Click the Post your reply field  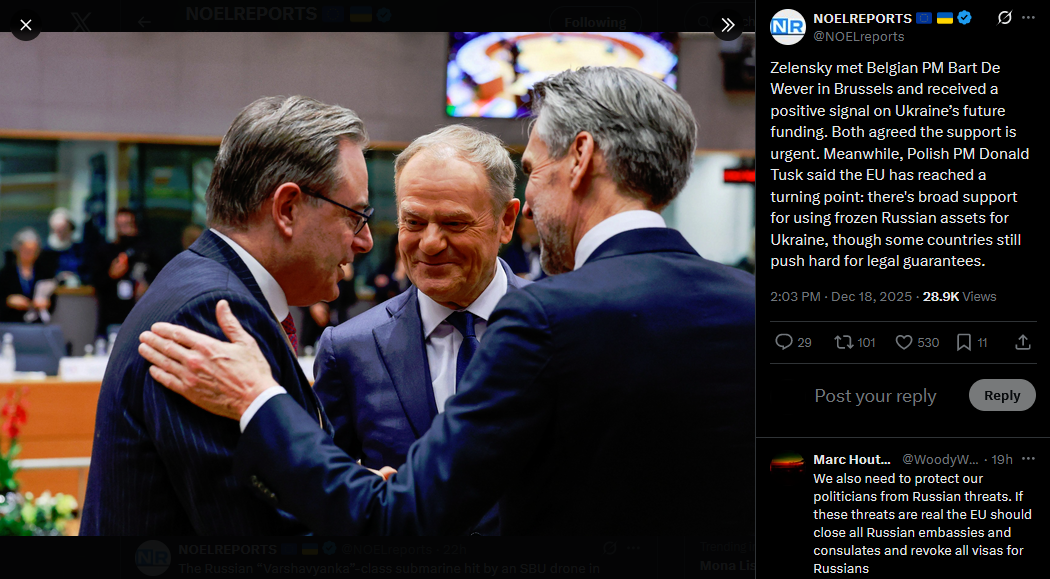pyautogui.click(x=875, y=396)
